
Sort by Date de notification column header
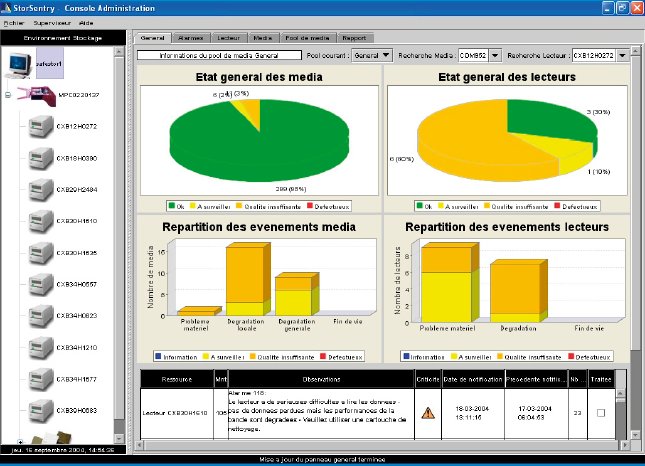[473, 379]
